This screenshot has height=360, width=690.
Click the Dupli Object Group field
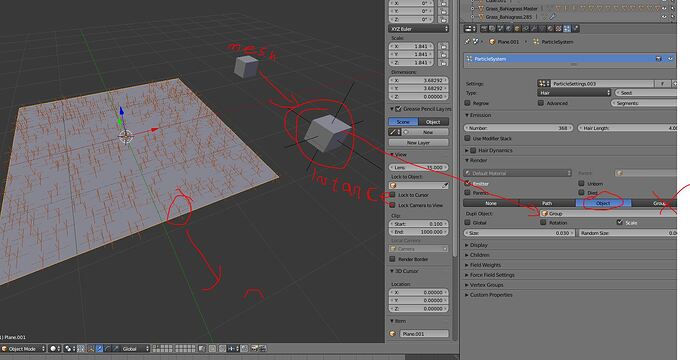pyautogui.click(x=608, y=213)
